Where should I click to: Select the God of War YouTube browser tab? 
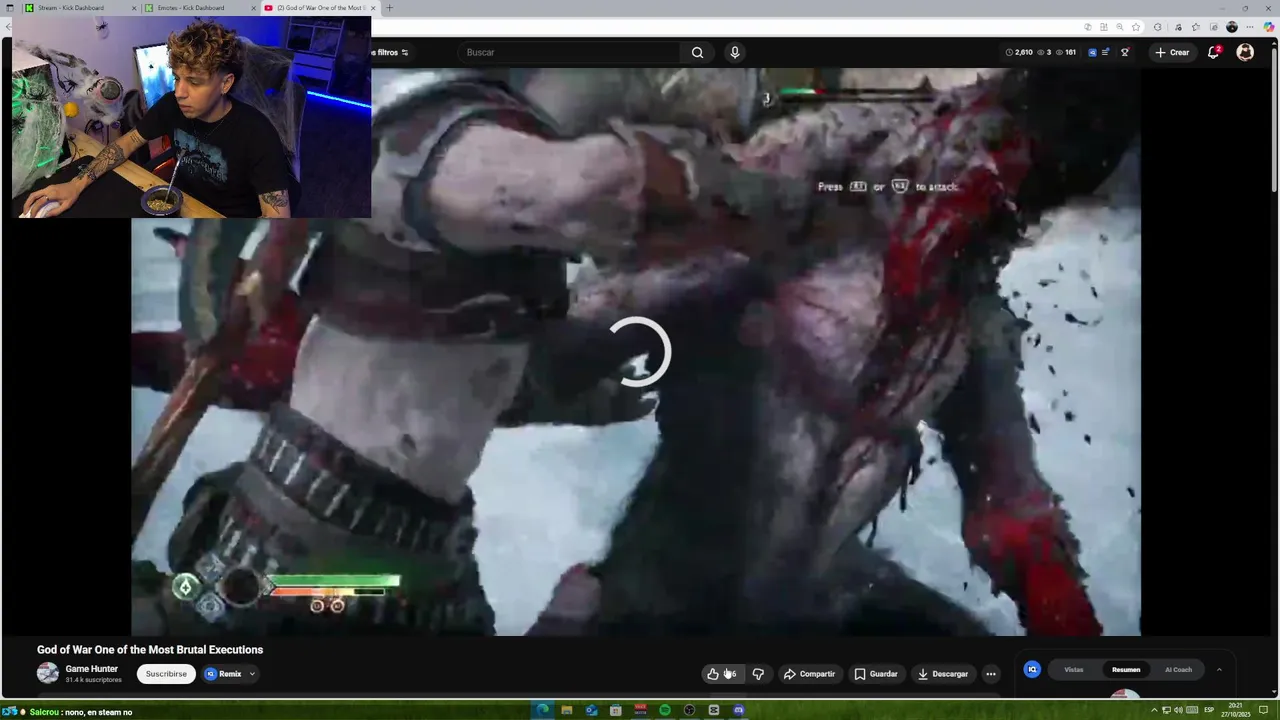point(320,8)
